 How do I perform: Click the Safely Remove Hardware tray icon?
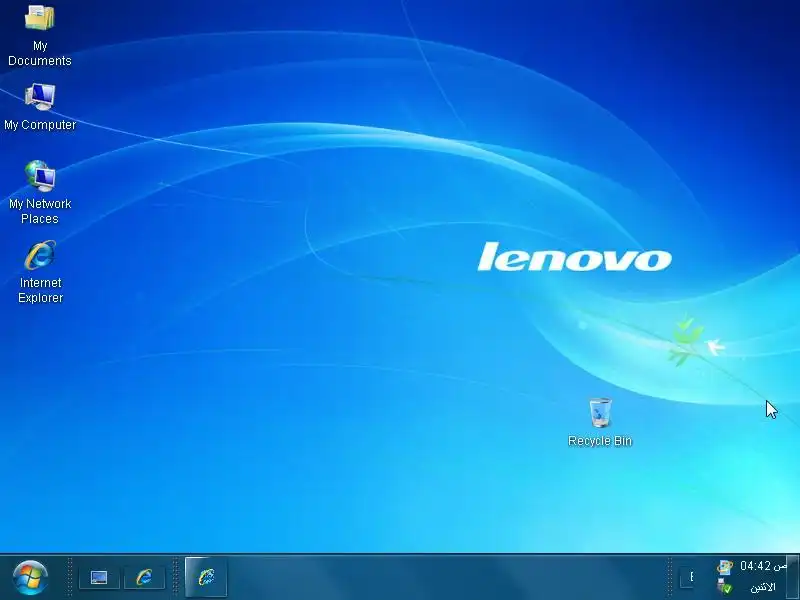(x=724, y=586)
